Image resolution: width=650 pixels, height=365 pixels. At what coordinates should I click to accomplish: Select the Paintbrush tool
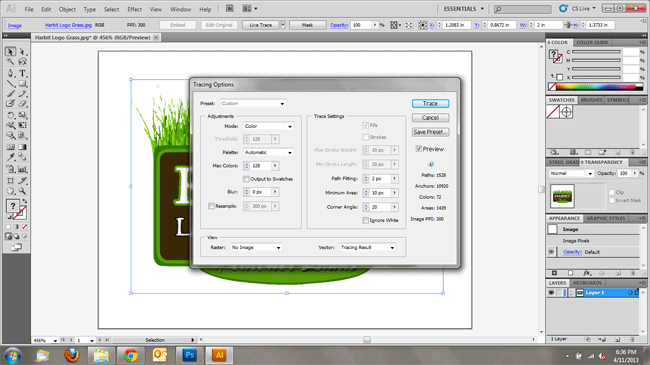10,94
